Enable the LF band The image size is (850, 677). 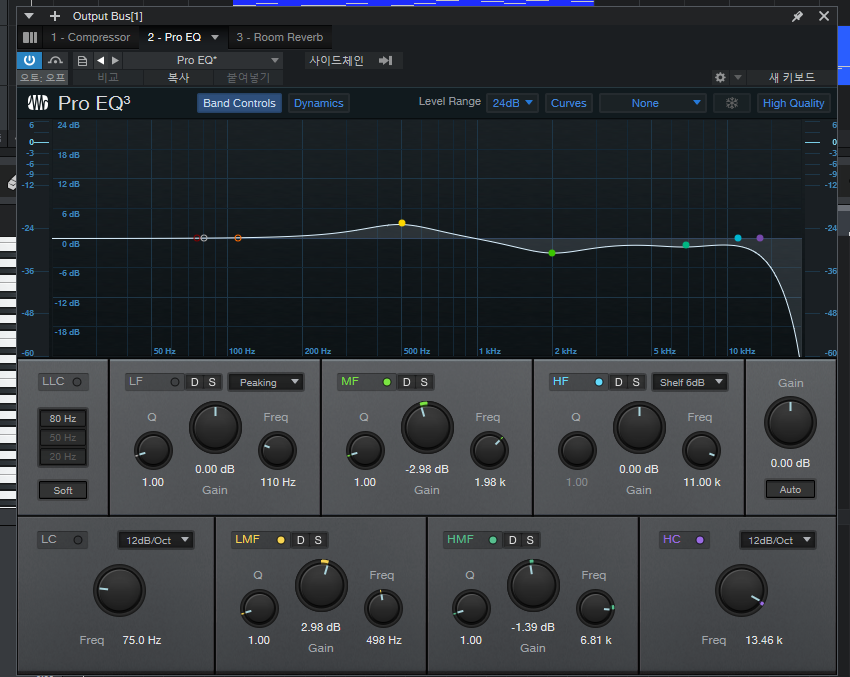click(x=175, y=382)
